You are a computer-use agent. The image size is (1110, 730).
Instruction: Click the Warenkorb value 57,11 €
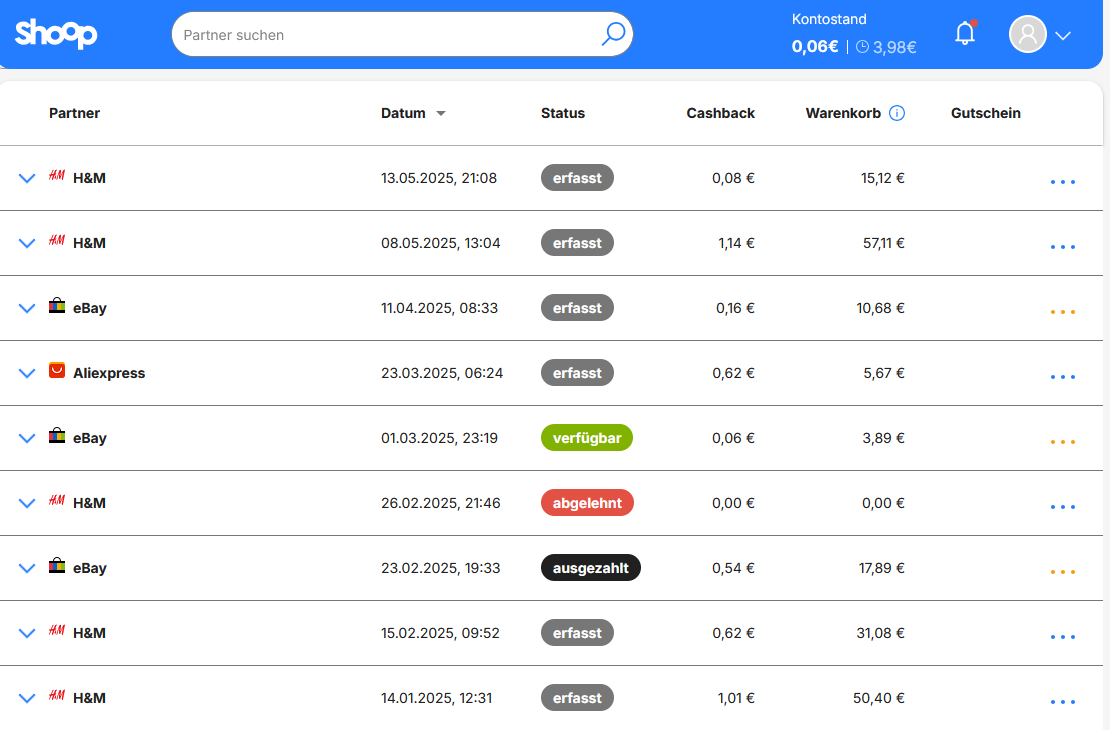coord(883,244)
